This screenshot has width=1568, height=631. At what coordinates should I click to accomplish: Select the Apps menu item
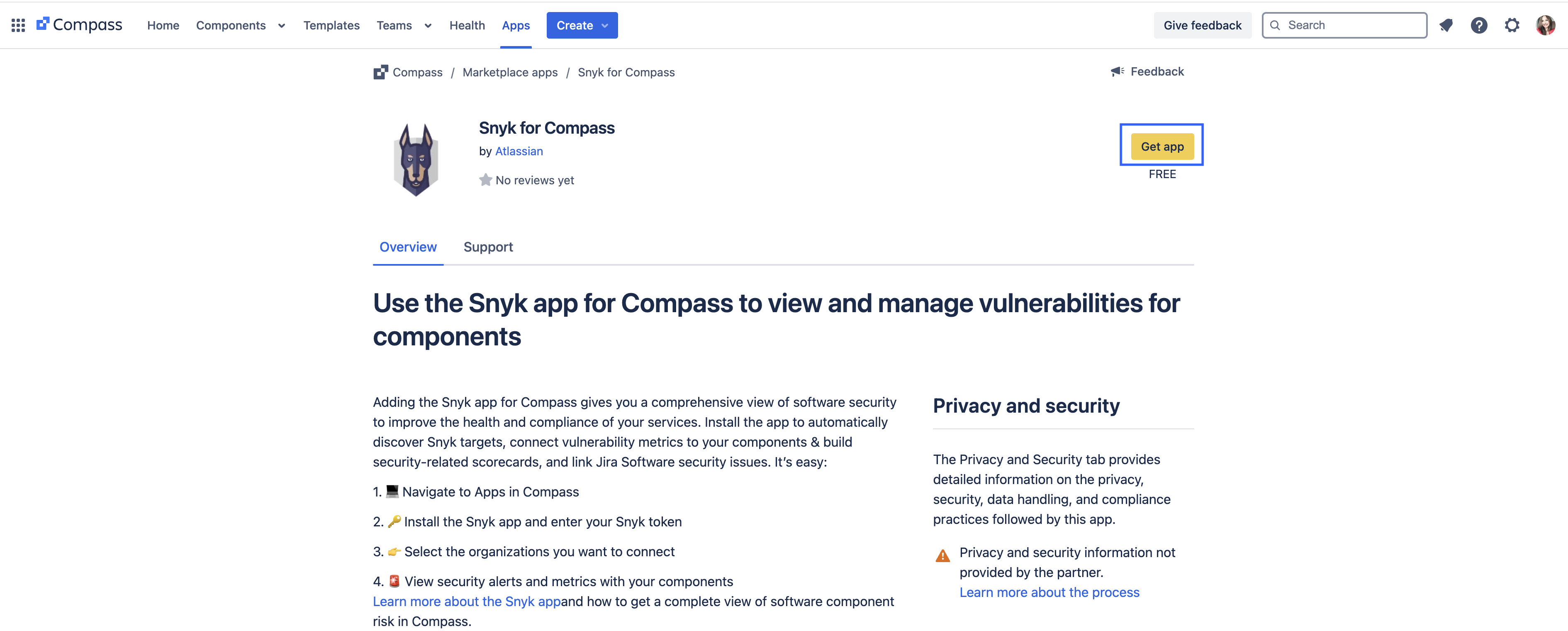pyautogui.click(x=516, y=25)
